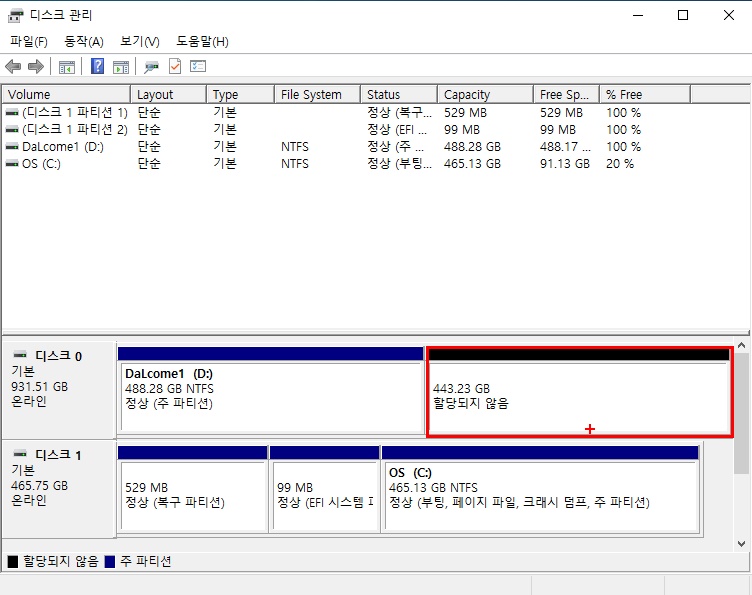Click the 488.28 GB capacity cell
The width and height of the screenshot is (752, 595).
[472, 147]
